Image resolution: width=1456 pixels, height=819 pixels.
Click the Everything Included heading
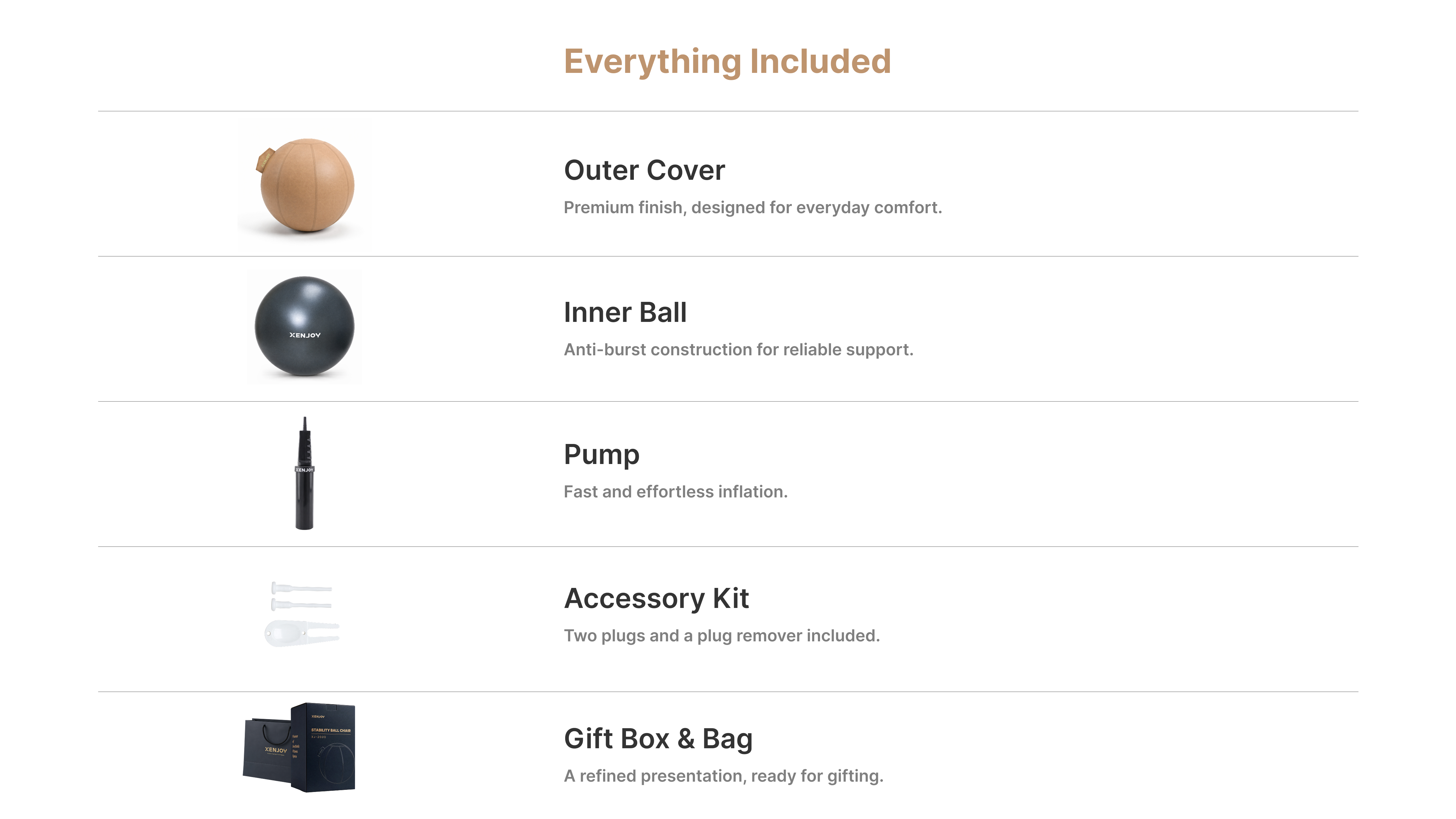[x=727, y=62]
